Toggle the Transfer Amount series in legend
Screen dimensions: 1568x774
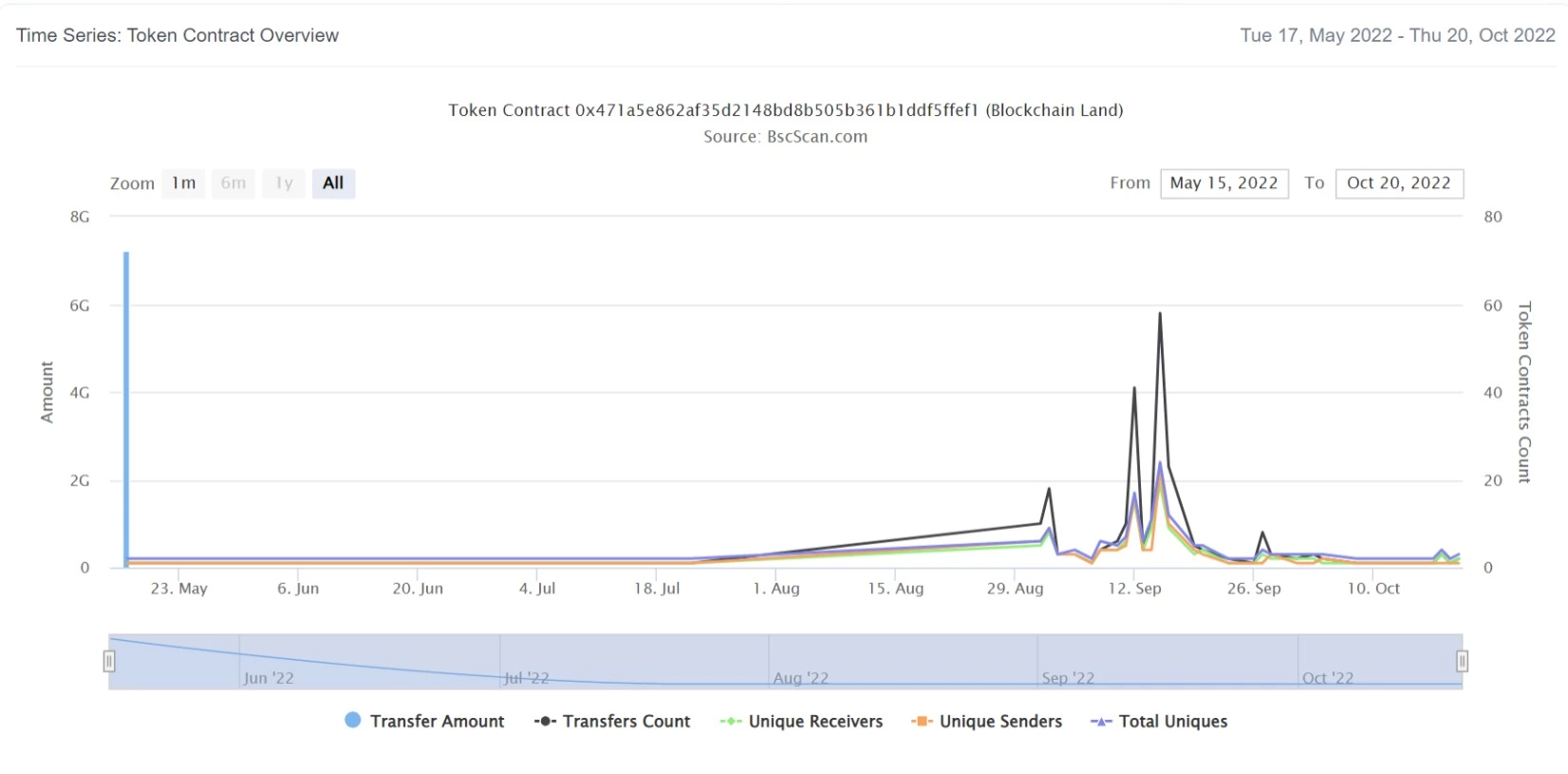424,721
